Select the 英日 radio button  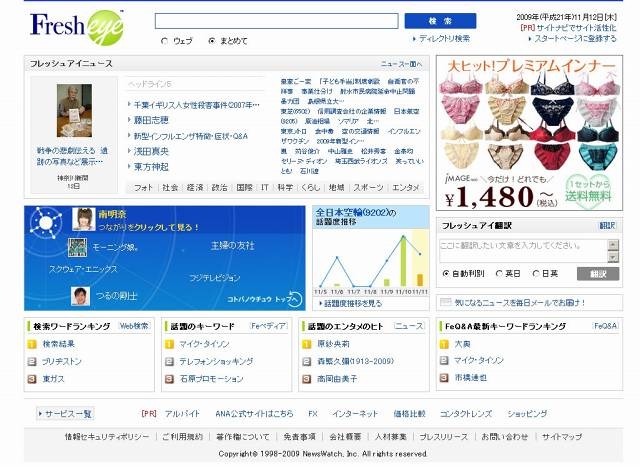[x=499, y=274]
